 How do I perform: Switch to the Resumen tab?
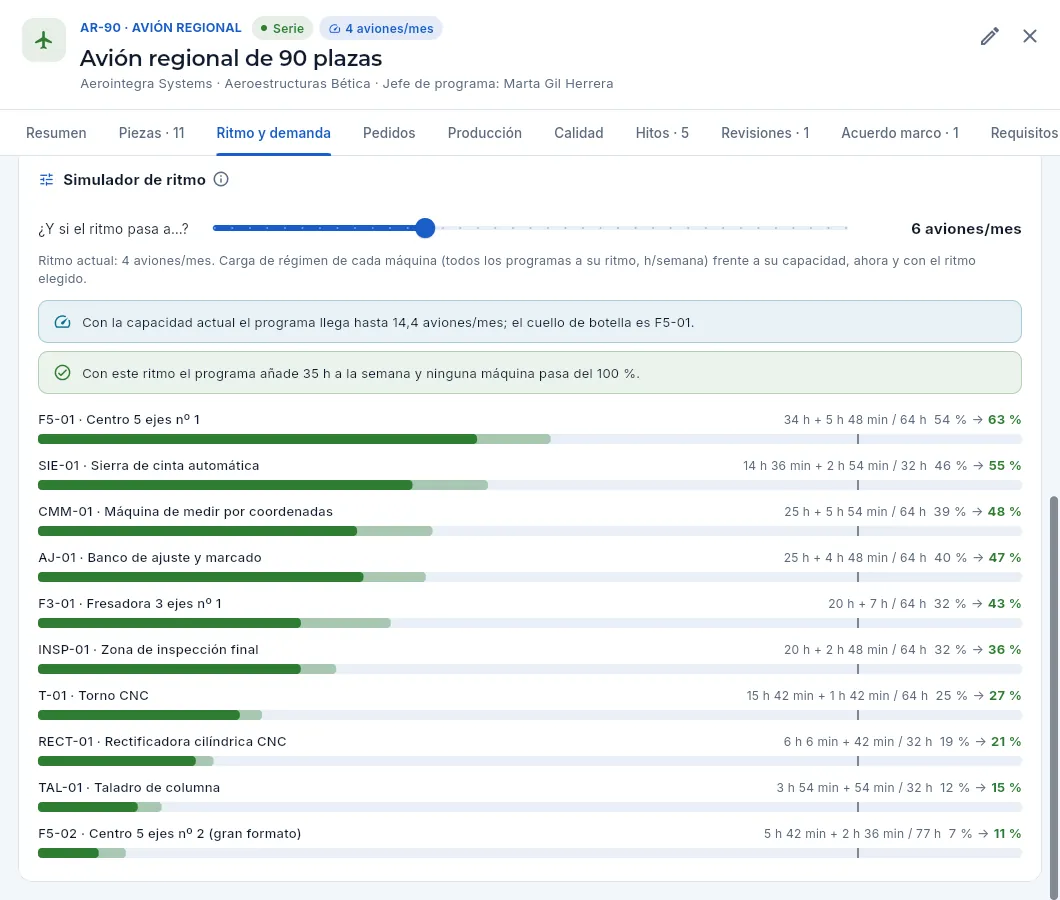pos(56,133)
